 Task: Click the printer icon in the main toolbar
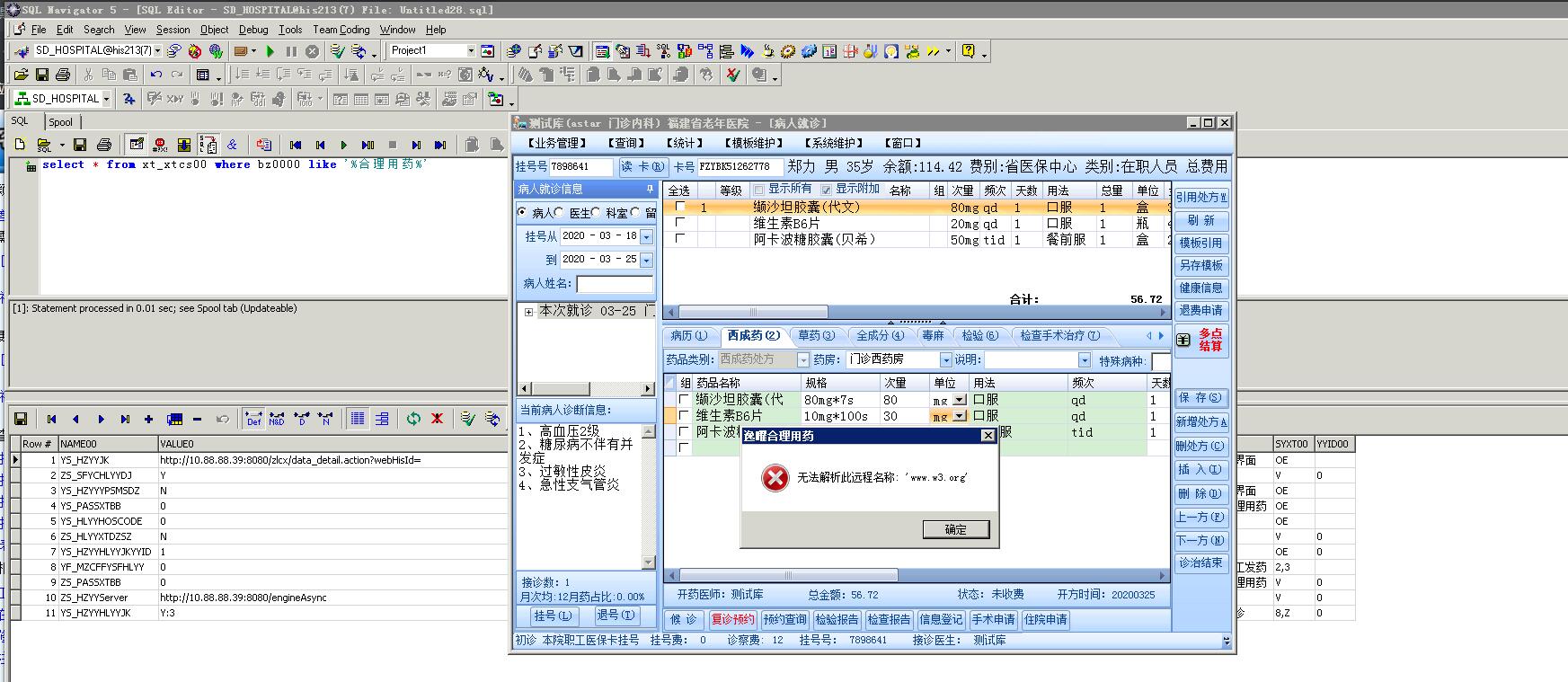[63, 75]
